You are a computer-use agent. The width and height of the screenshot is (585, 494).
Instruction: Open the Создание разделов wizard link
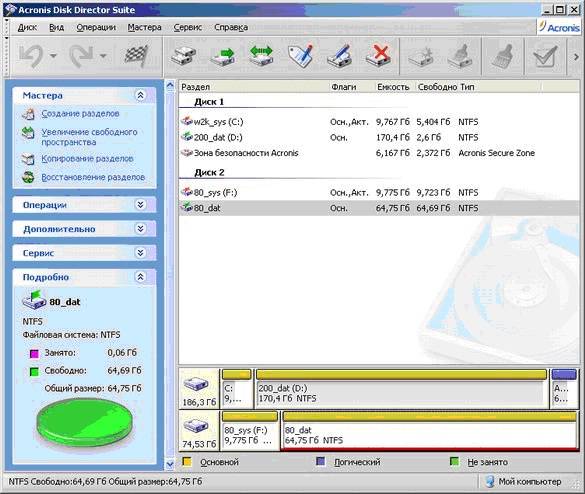tap(80, 113)
